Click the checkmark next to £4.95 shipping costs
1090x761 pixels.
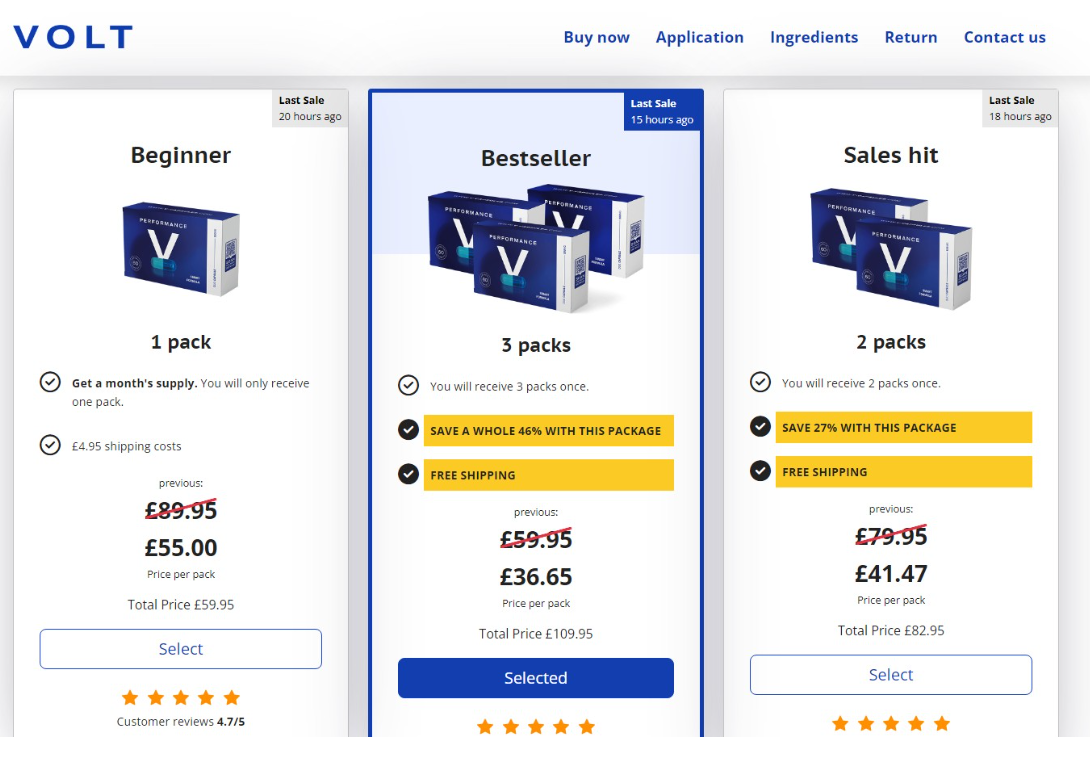click(x=50, y=446)
